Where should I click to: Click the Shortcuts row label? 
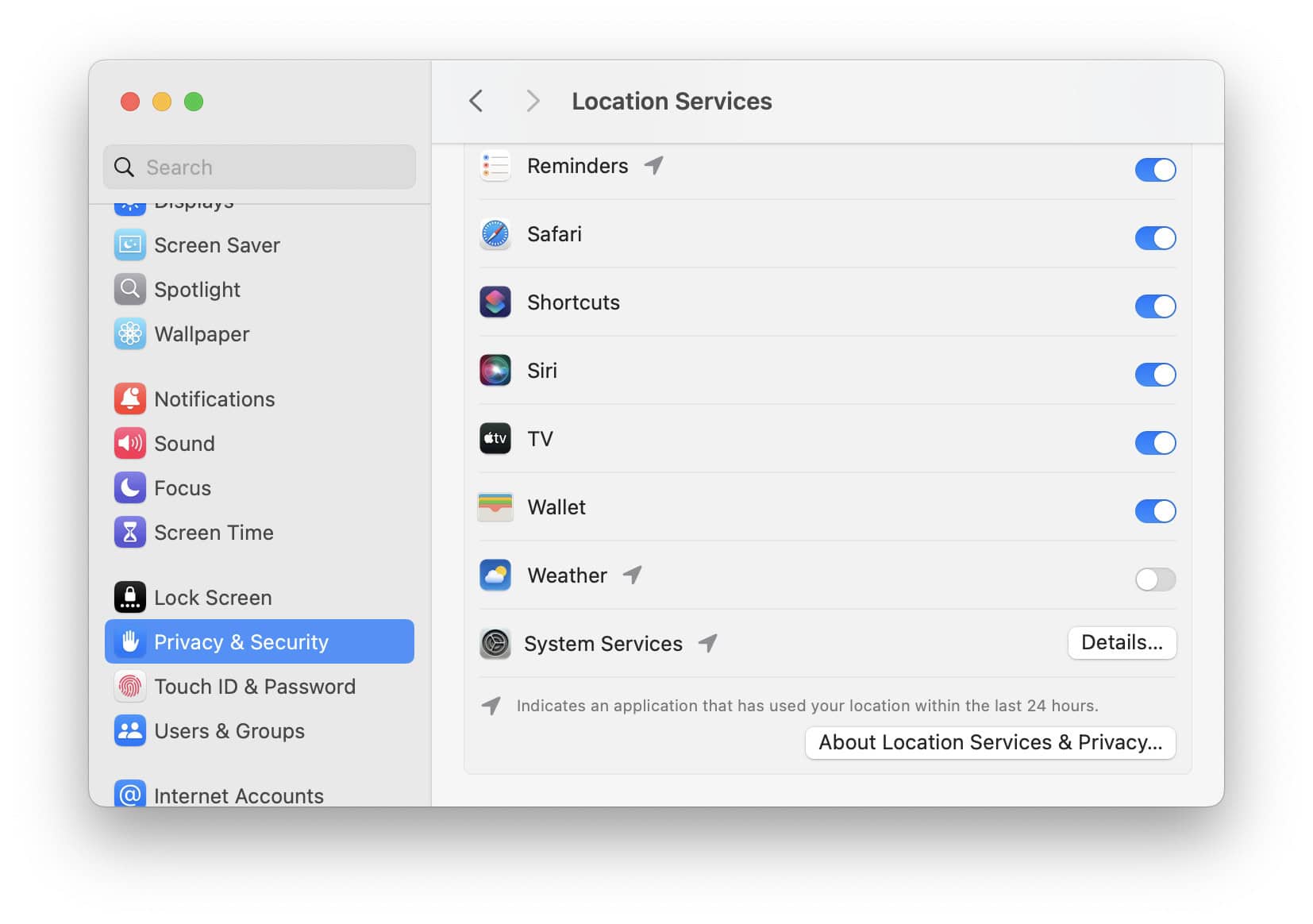click(573, 302)
